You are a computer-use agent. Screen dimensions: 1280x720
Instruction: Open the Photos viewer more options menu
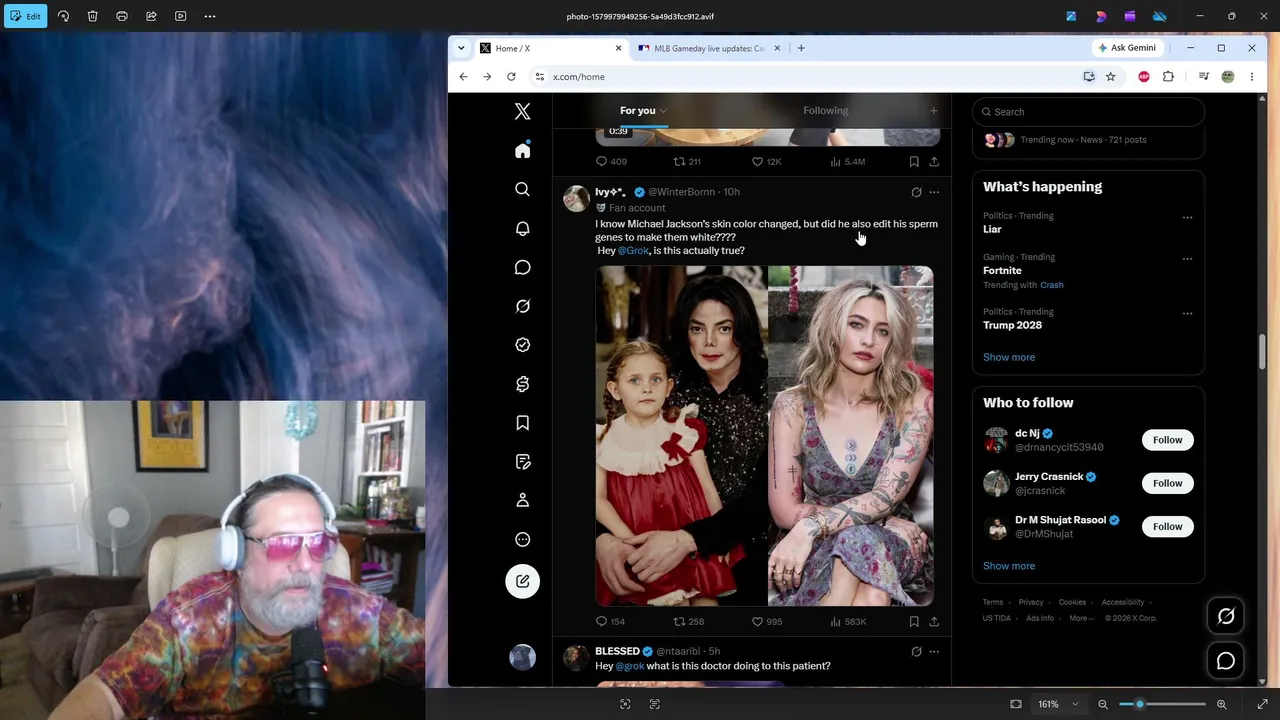point(210,16)
